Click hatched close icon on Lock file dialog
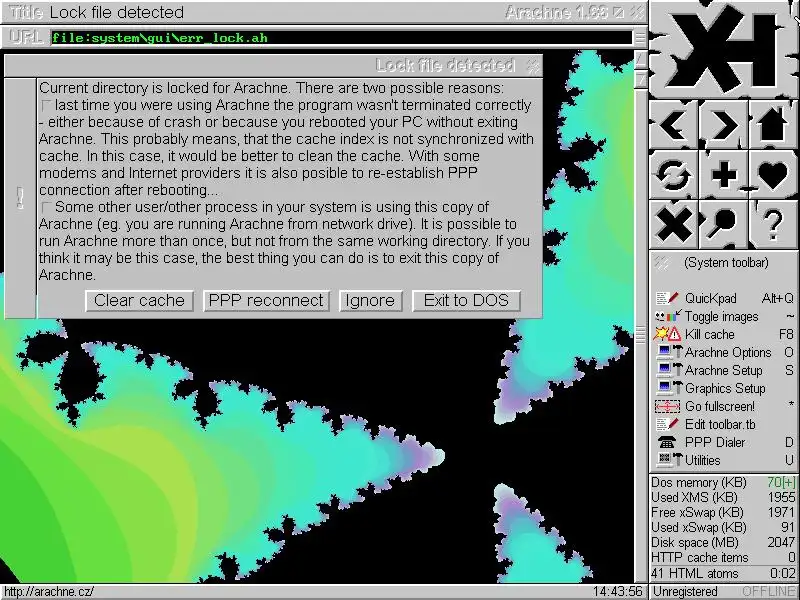 [x=533, y=66]
